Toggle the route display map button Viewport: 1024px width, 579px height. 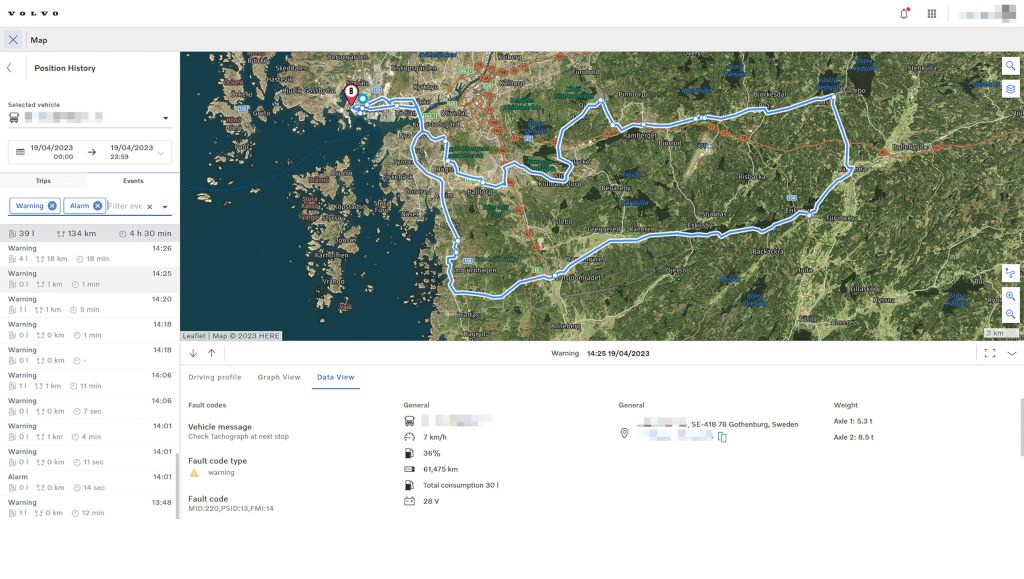tap(1010, 273)
